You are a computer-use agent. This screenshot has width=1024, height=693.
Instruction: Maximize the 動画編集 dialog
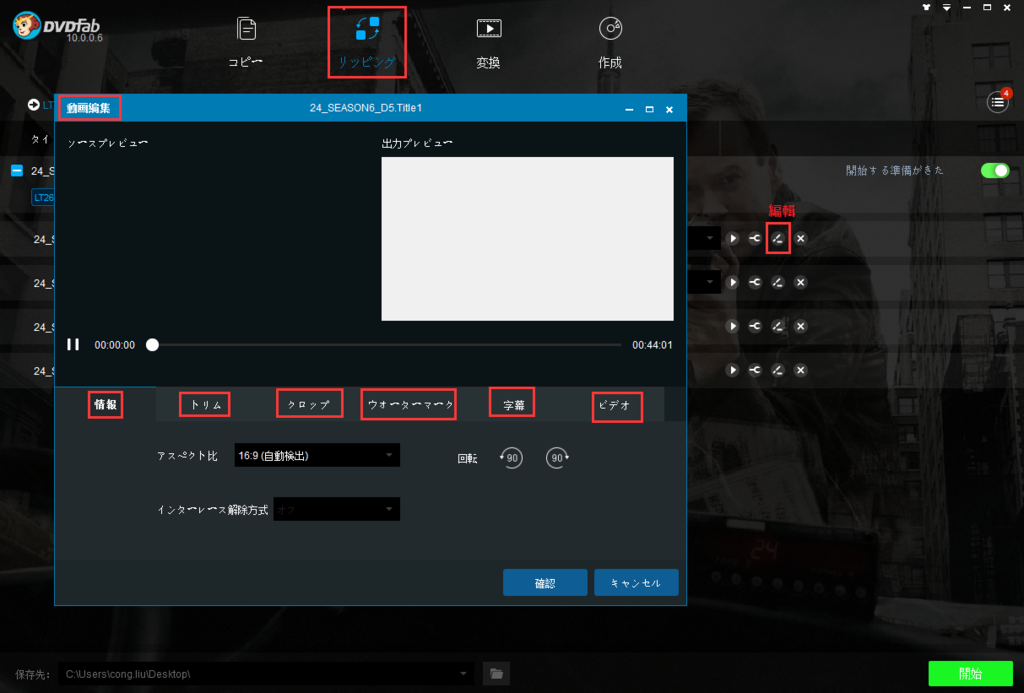coord(649,109)
